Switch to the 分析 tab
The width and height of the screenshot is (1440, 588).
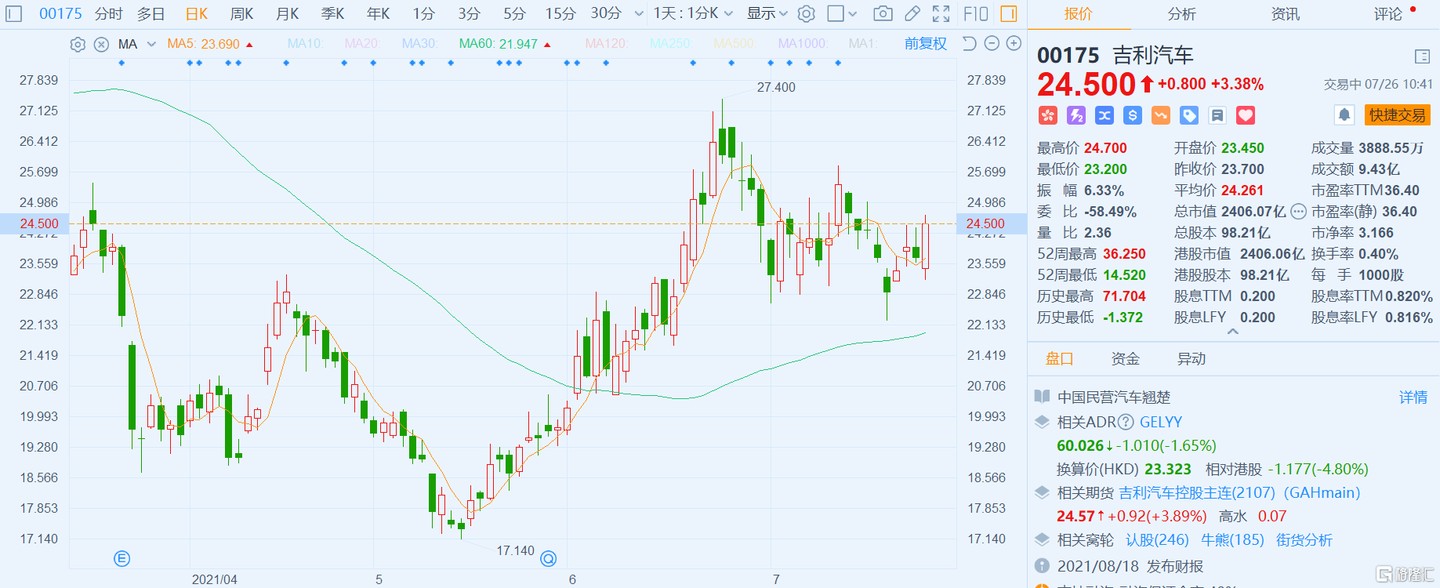[1181, 14]
